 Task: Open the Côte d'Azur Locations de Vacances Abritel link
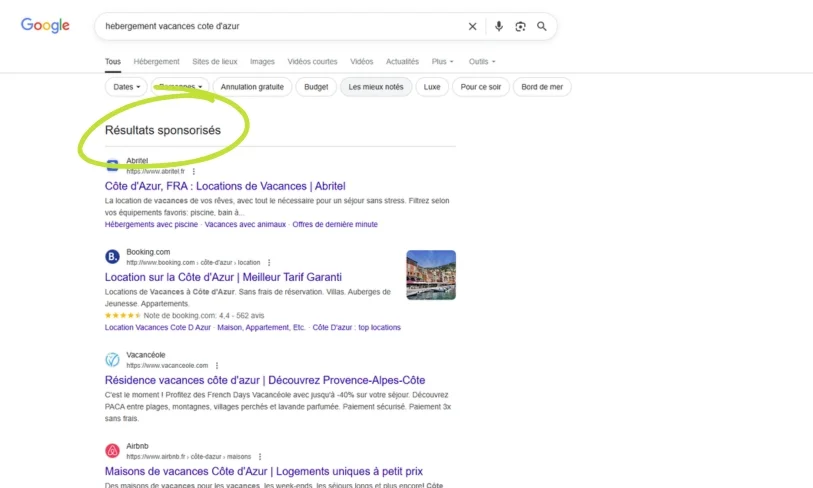(225, 186)
